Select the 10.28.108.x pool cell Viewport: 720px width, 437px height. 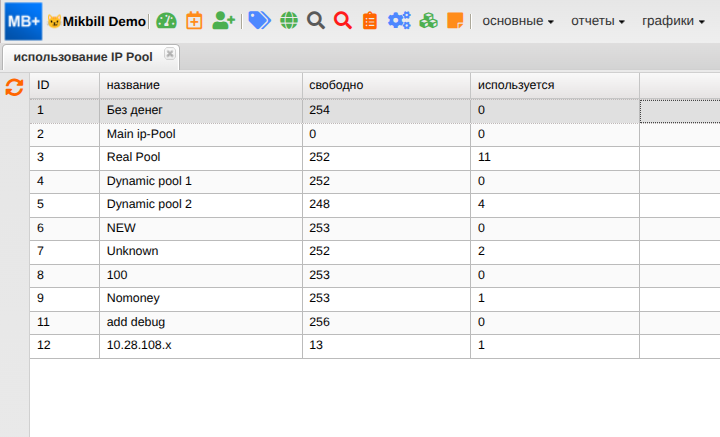pos(201,345)
